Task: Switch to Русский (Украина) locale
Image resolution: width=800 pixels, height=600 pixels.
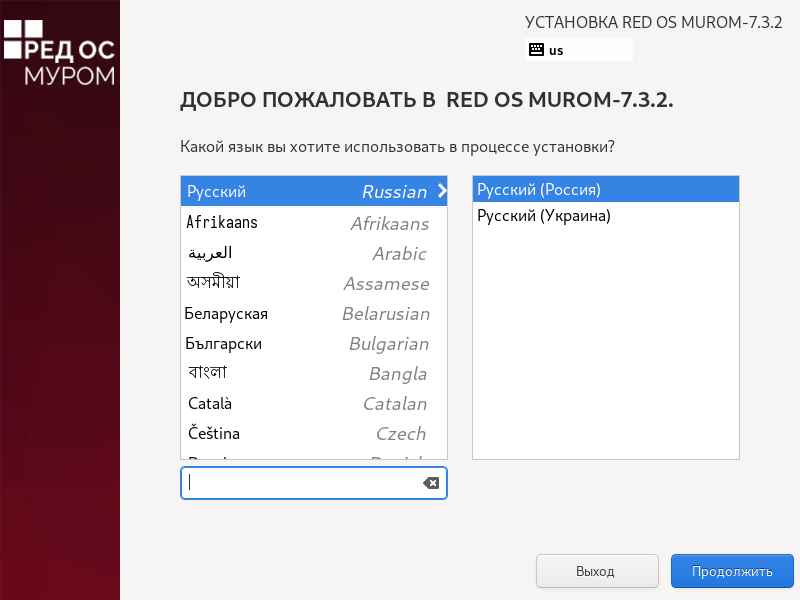Action: click(x=605, y=214)
